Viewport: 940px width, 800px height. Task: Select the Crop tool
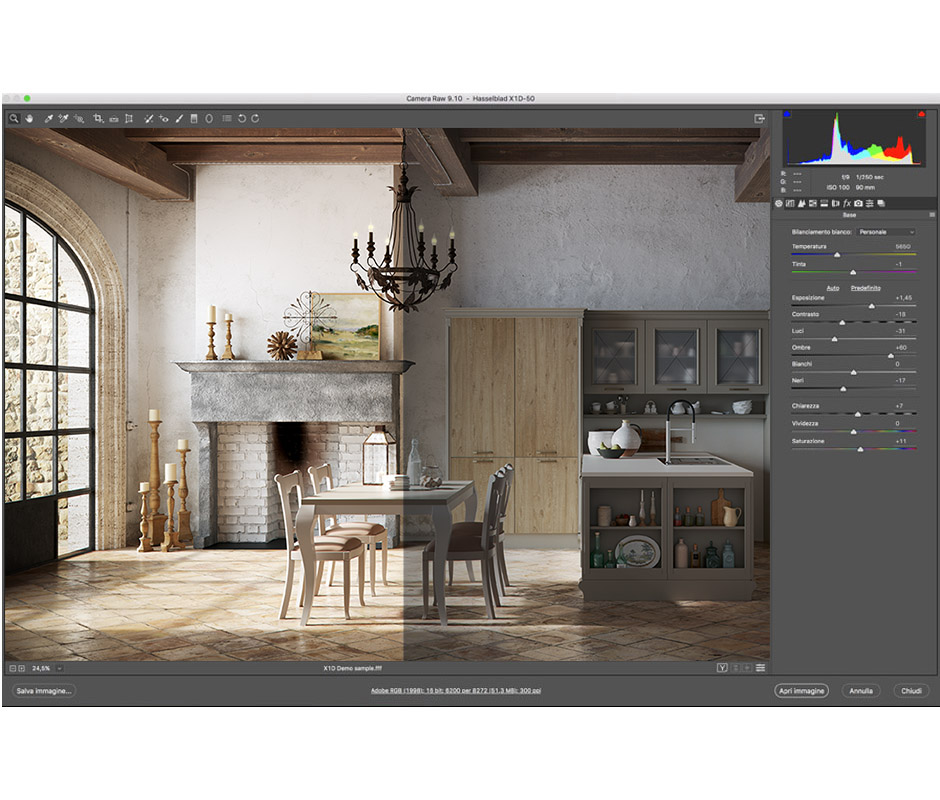pyautogui.click(x=98, y=118)
